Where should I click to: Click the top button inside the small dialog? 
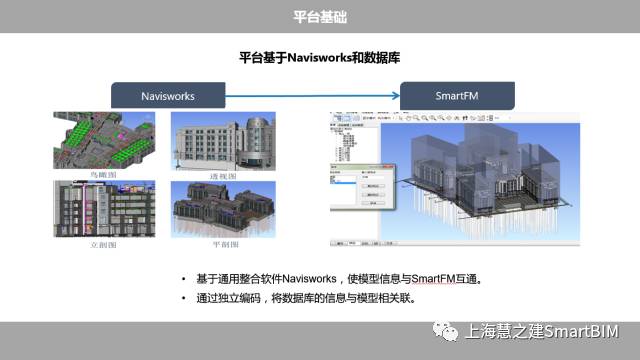[373, 186]
